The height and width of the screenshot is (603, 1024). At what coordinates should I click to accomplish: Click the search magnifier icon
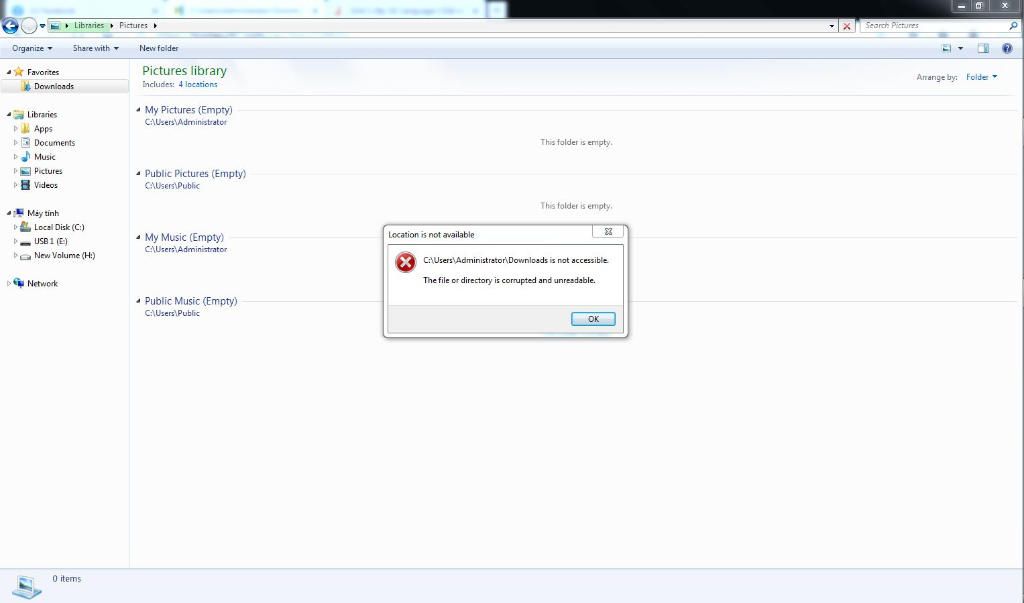[x=1013, y=25]
